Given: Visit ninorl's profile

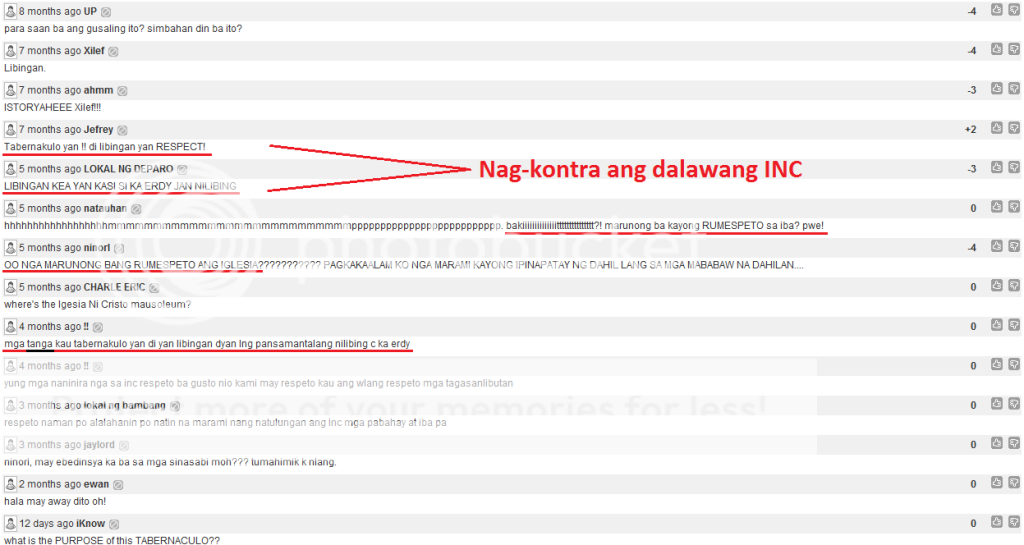Looking at the screenshot, I should (x=97, y=247).
